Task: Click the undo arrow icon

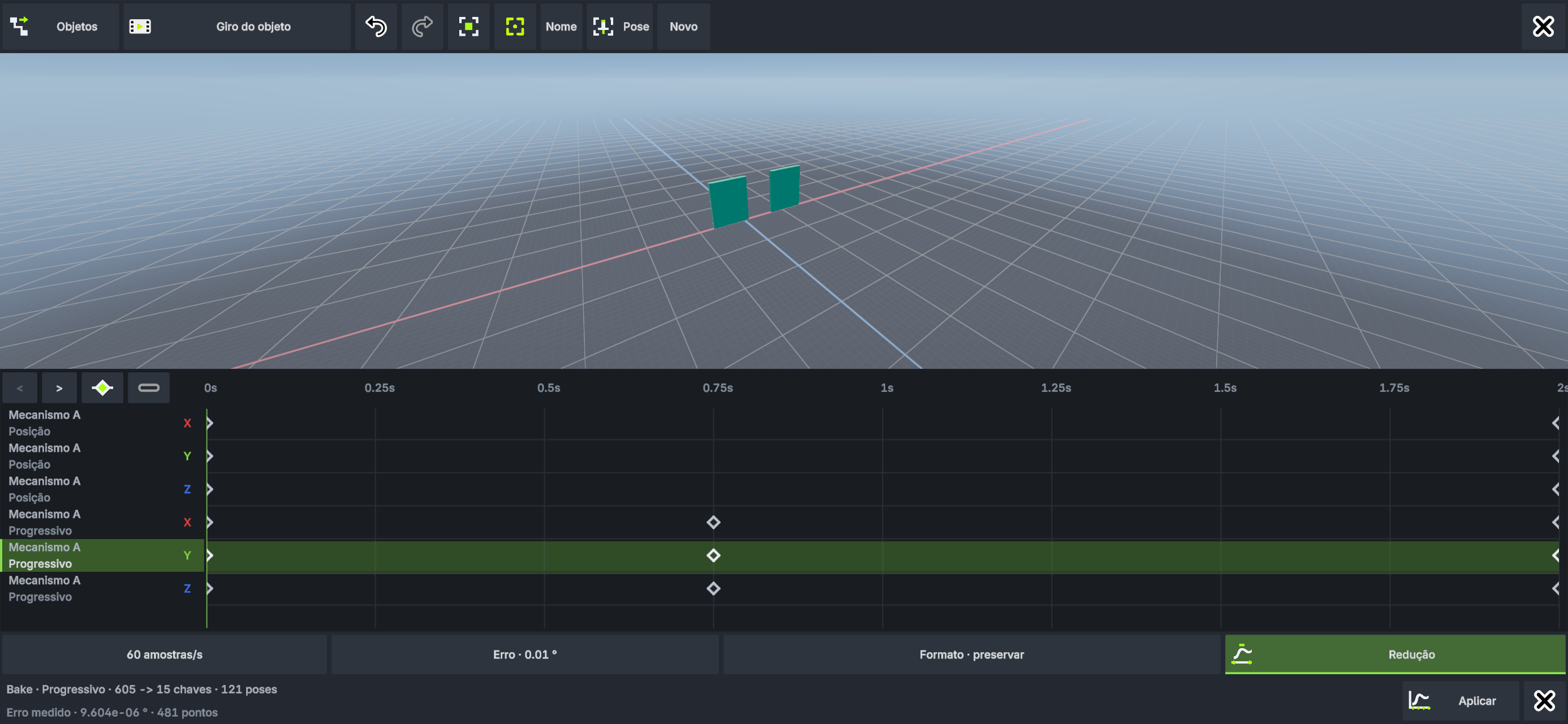Action: click(x=376, y=26)
